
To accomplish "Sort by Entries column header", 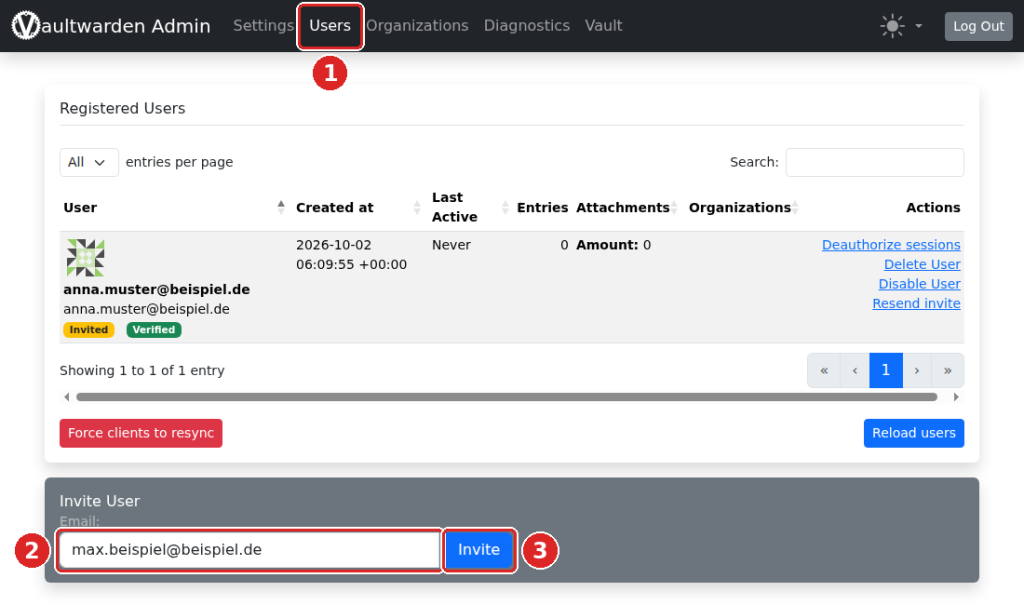I will (x=542, y=207).
